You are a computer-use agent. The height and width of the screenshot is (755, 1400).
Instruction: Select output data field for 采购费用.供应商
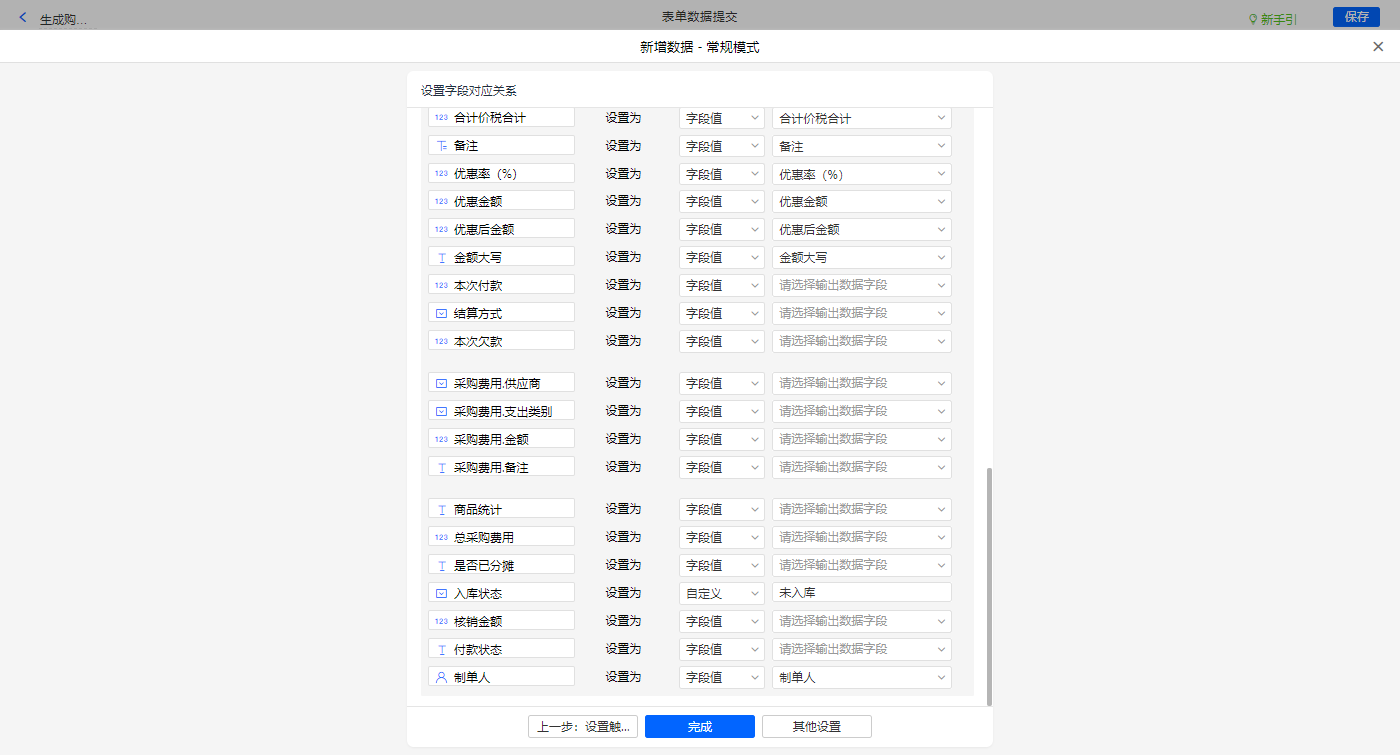[861, 383]
